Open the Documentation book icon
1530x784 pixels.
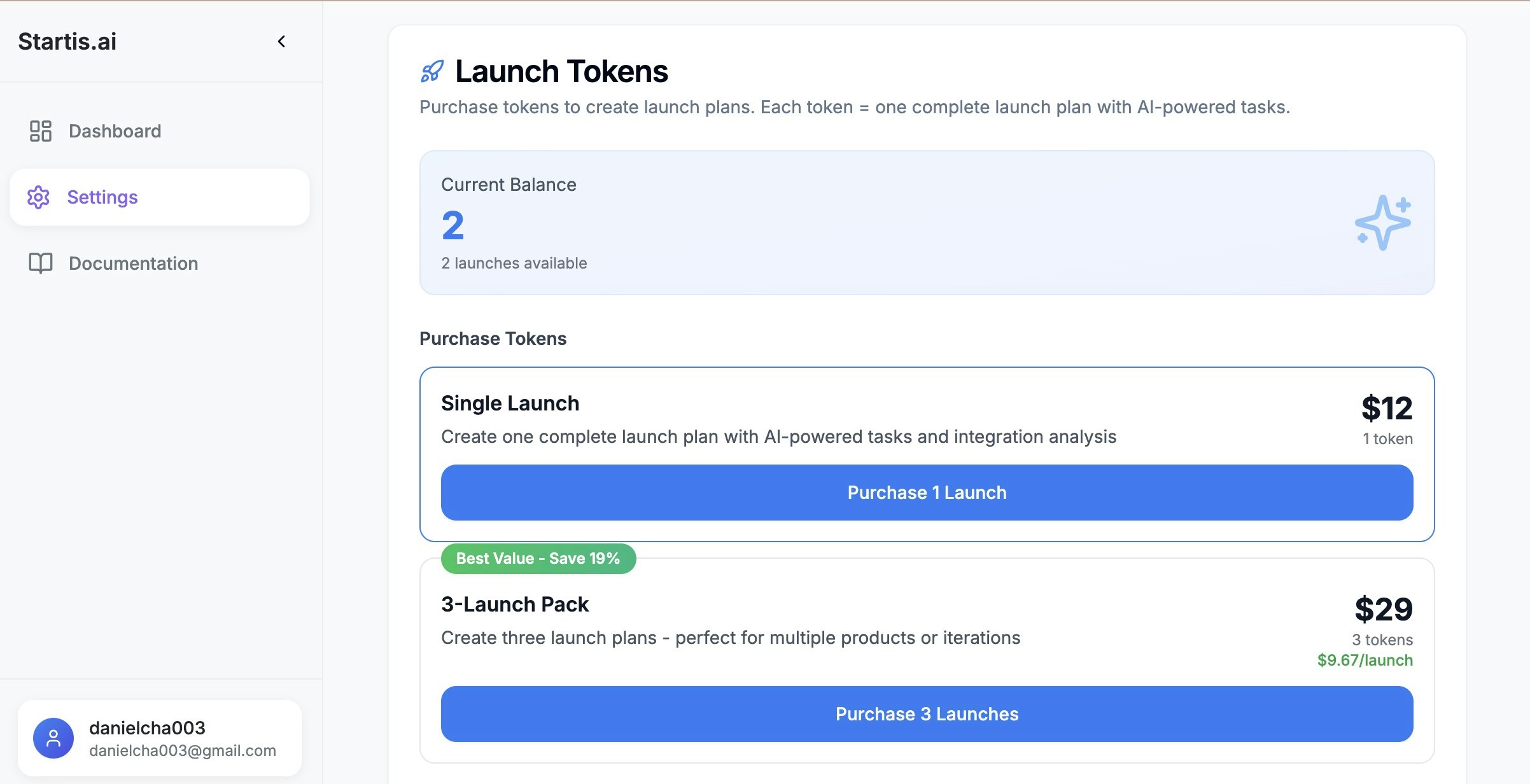40,263
